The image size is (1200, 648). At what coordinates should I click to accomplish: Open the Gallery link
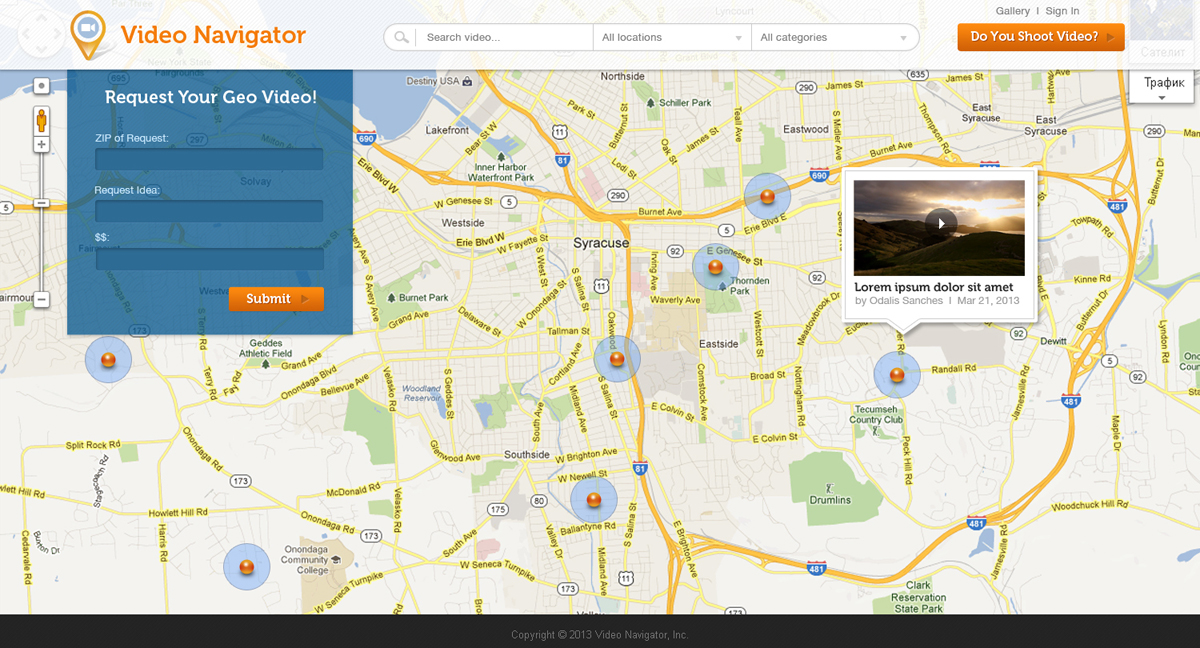point(1013,11)
